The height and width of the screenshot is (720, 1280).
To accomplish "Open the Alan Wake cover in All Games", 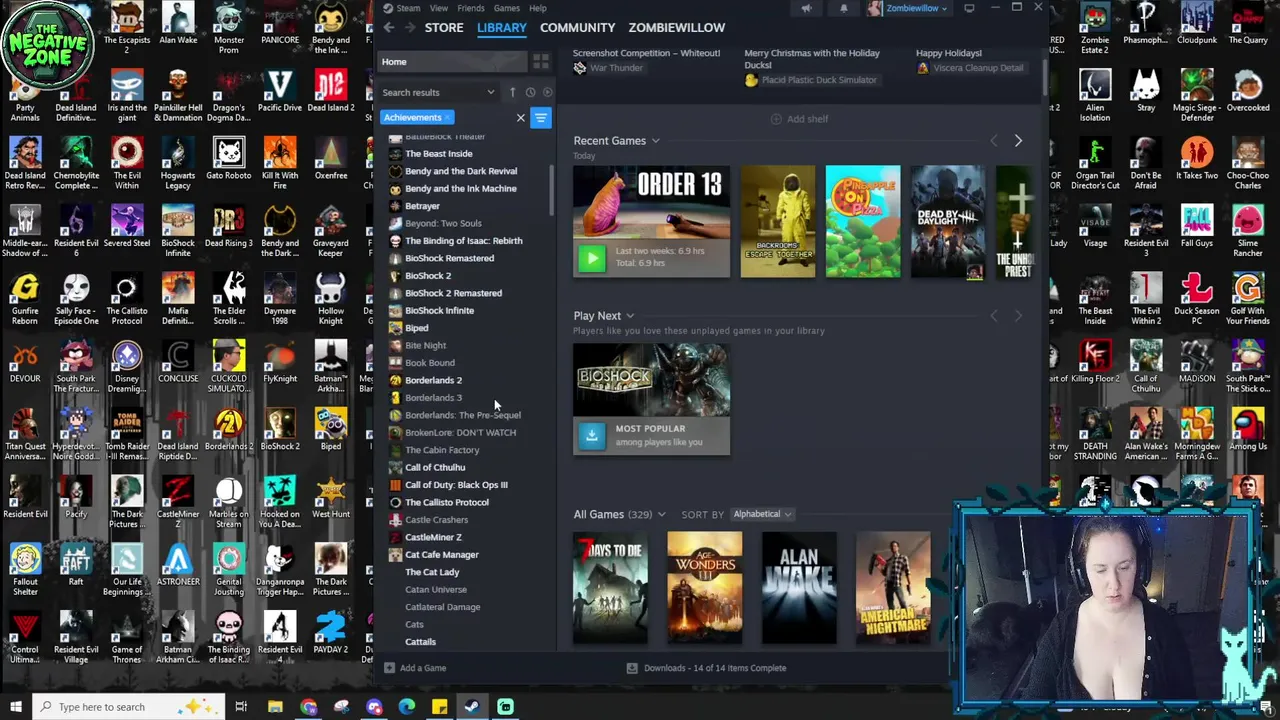I will (799, 588).
